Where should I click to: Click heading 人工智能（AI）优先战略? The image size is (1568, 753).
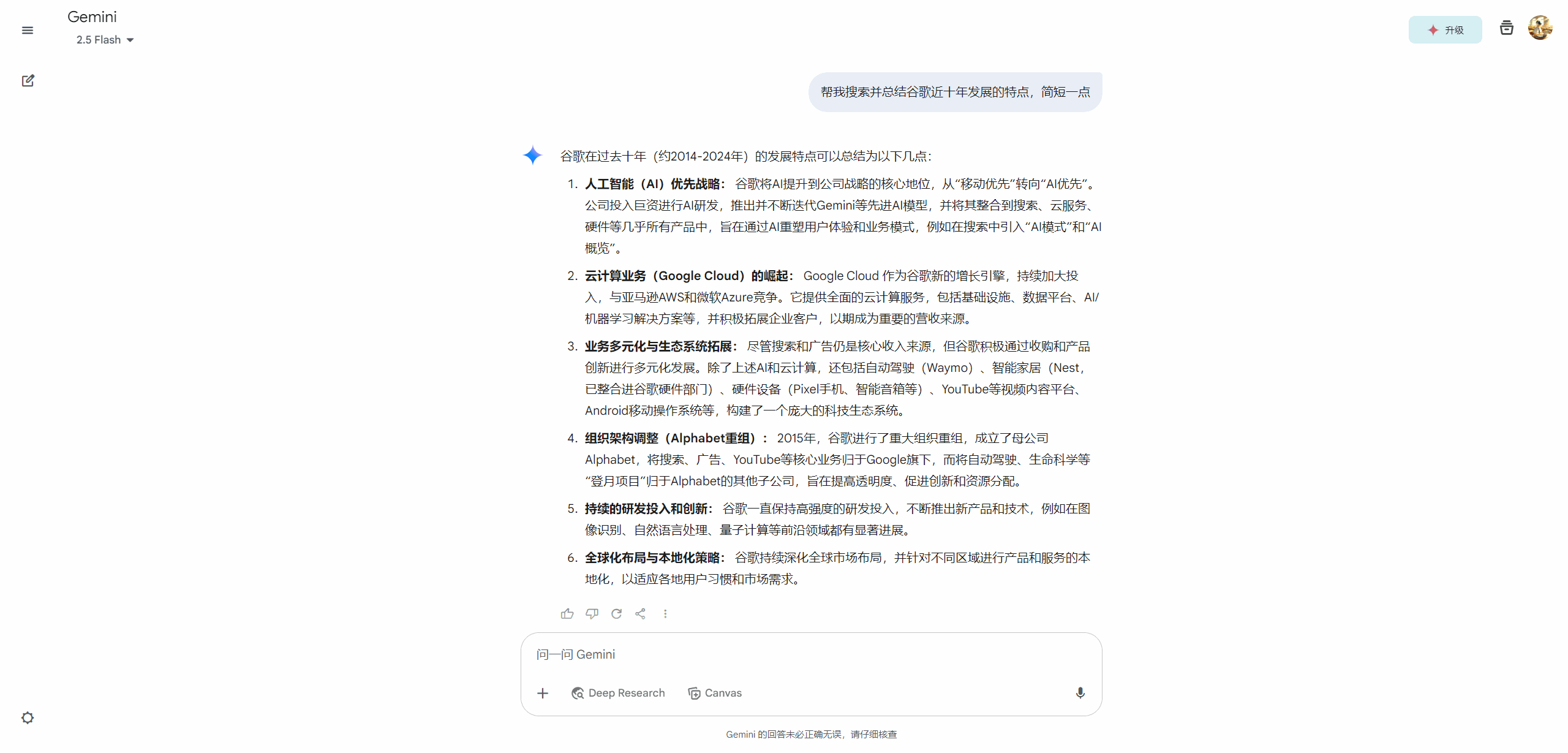[655, 184]
